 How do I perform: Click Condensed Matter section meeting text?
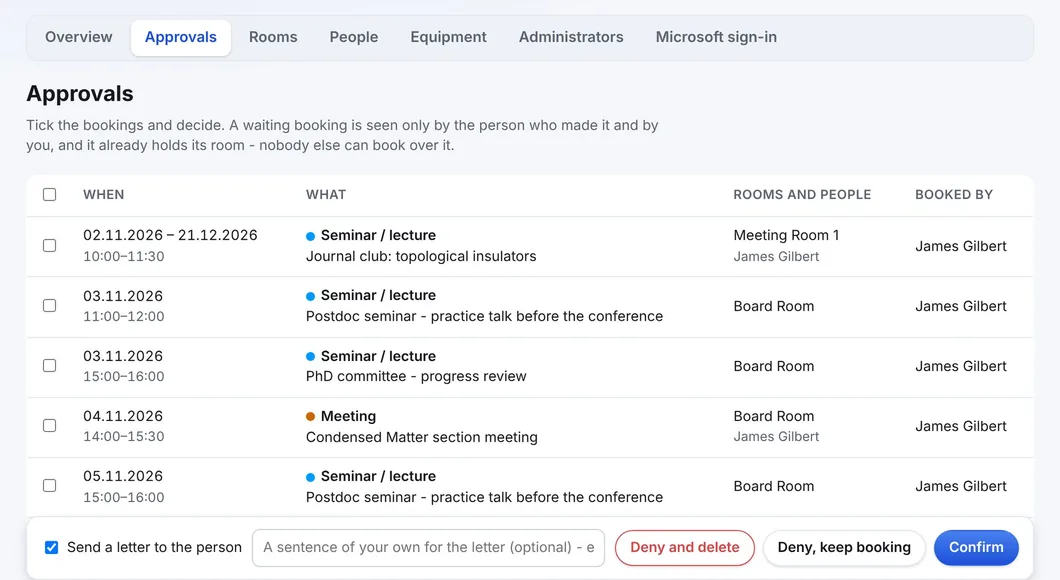point(422,437)
